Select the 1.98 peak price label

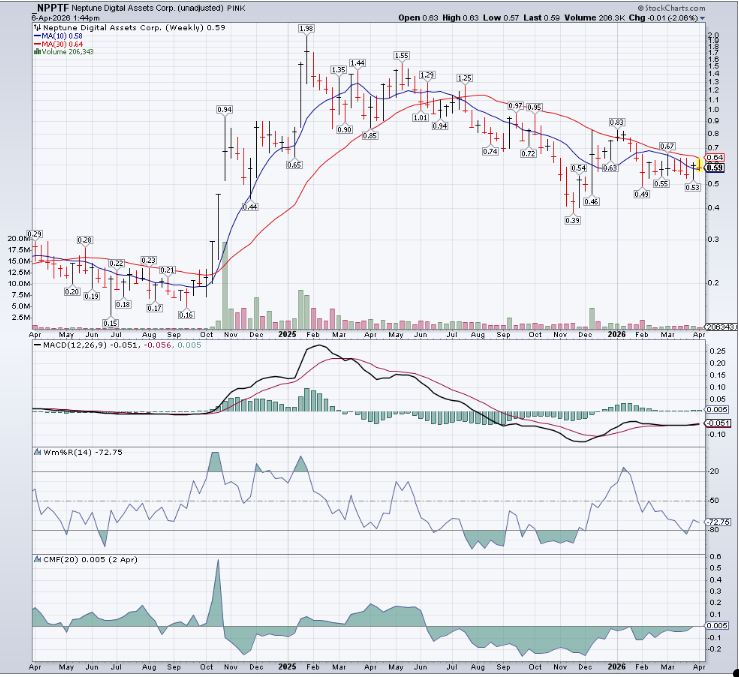[x=307, y=29]
